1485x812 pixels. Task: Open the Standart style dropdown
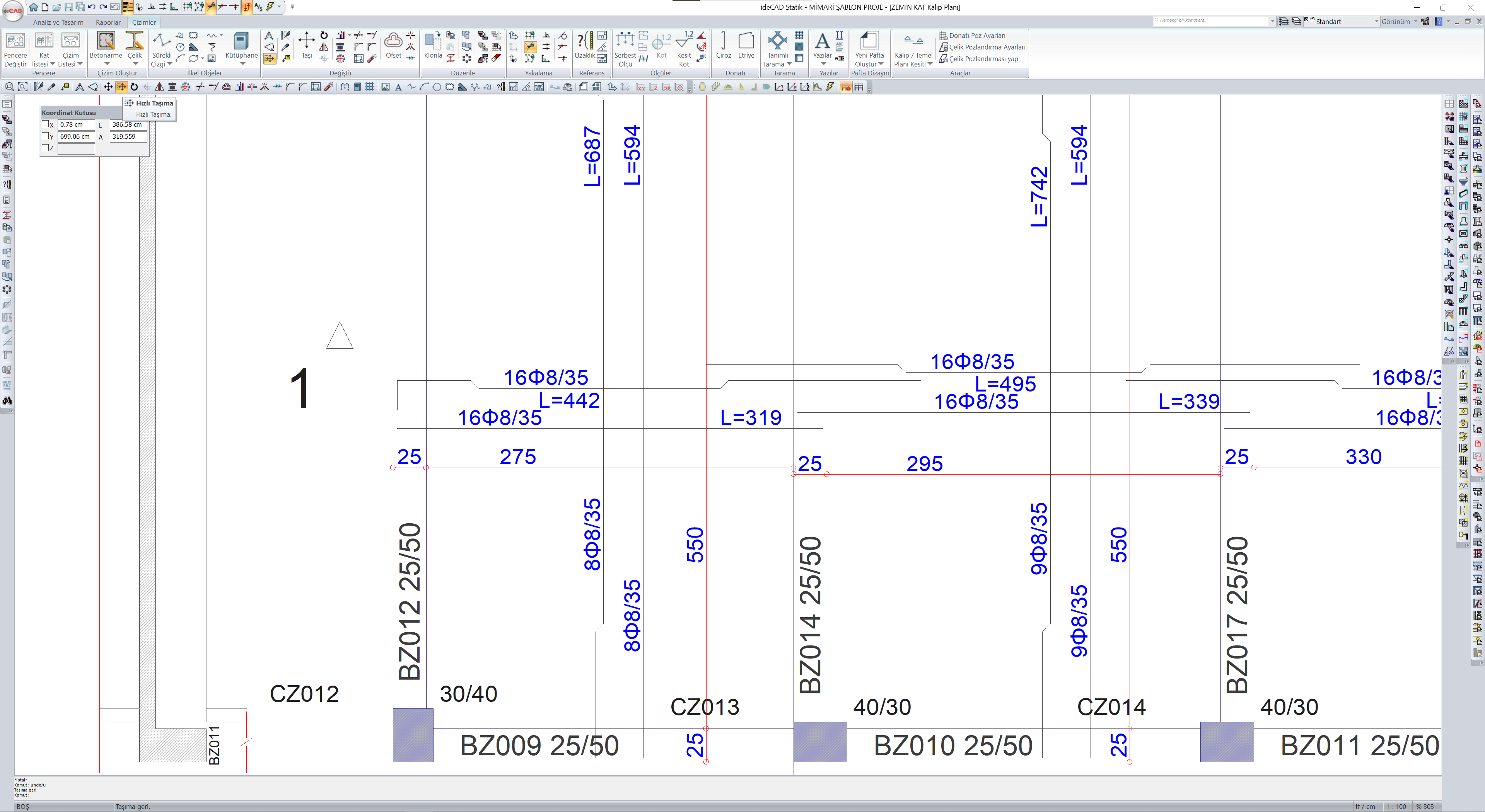tap(1376, 21)
